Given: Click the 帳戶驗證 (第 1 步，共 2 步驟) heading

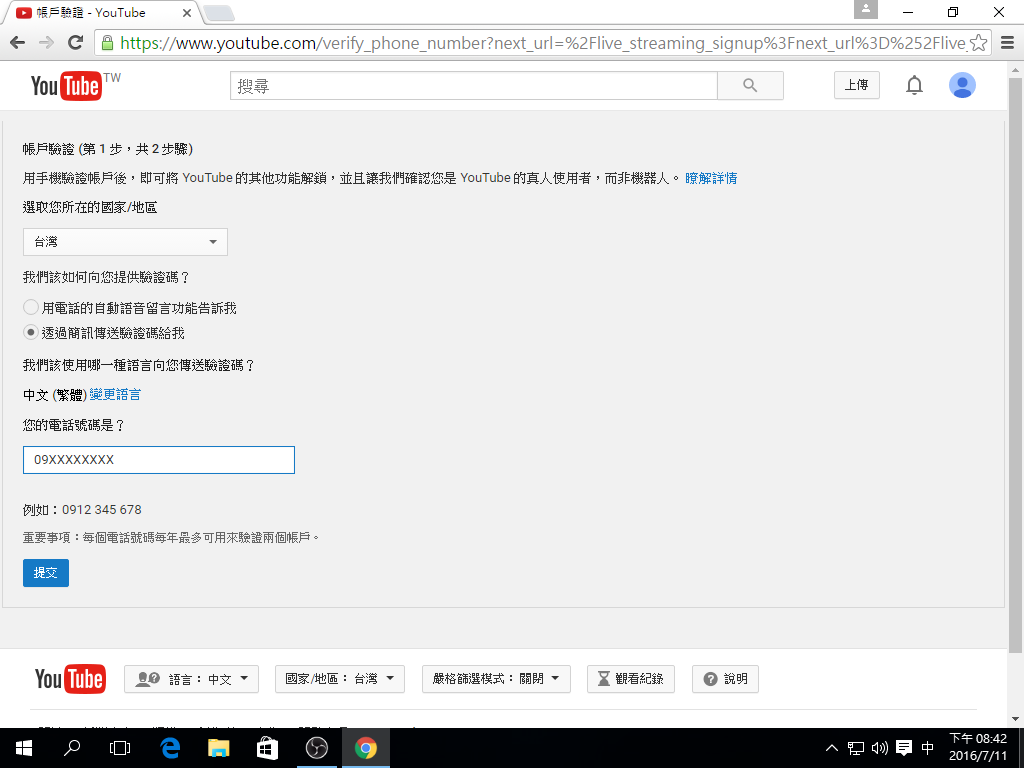Looking at the screenshot, I should (x=108, y=149).
